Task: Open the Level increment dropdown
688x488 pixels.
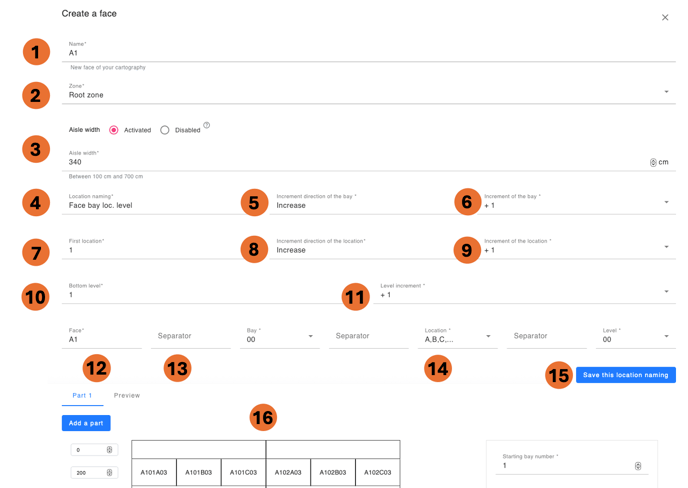Action: [666, 292]
